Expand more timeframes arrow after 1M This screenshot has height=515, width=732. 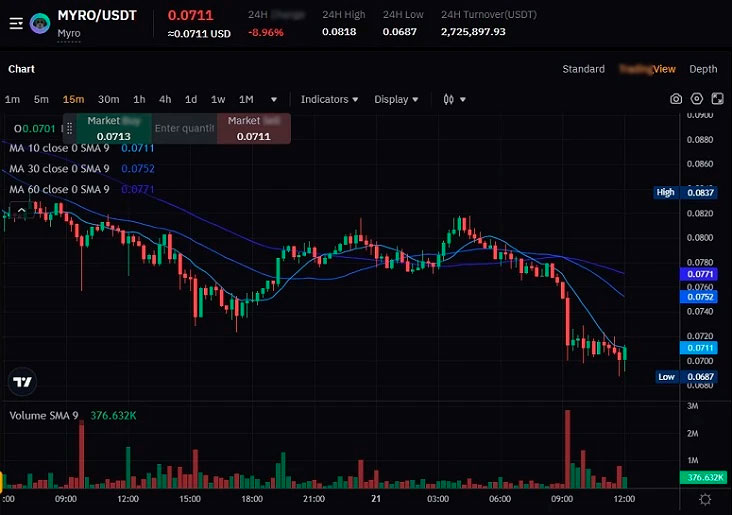coord(272,99)
